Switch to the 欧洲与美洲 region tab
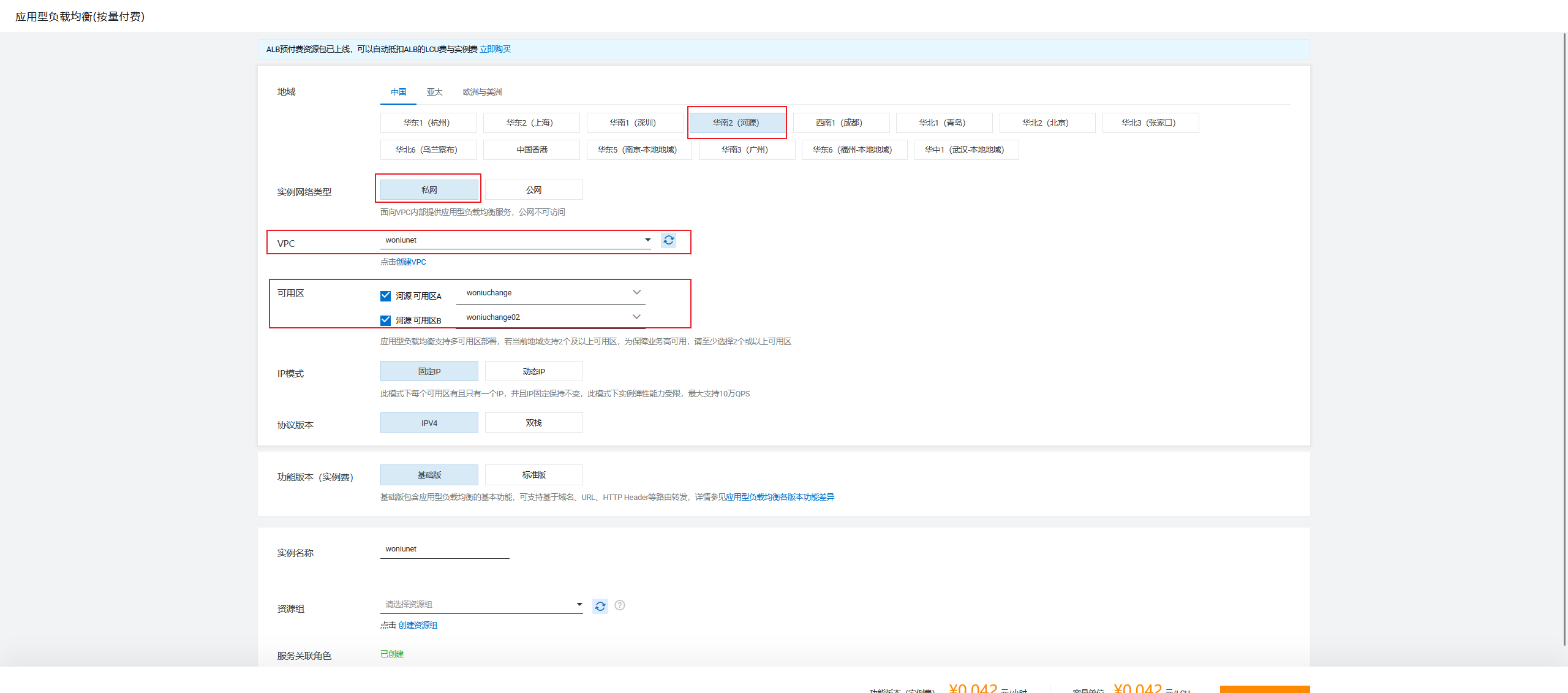 (x=482, y=92)
